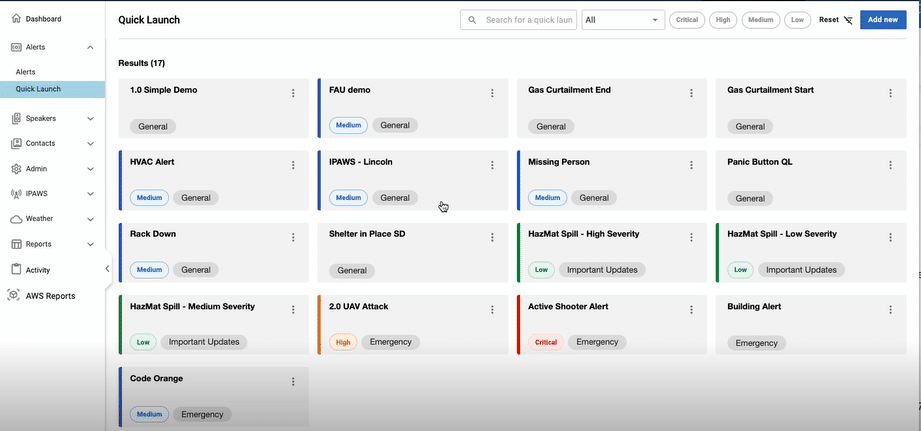Open the Weather cloud icon

tap(16, 219)
